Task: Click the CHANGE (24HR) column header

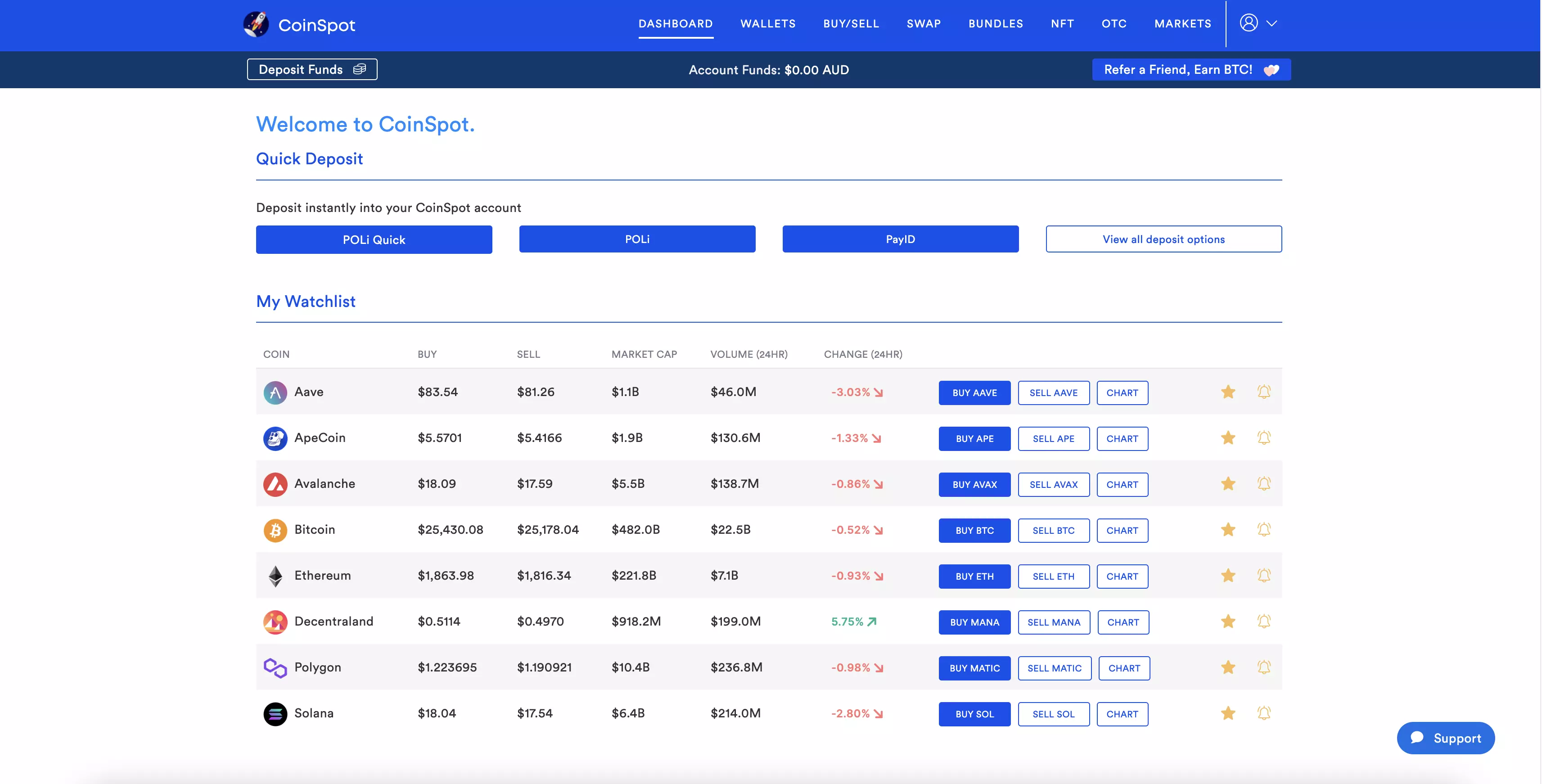Action: click(862, 354)
